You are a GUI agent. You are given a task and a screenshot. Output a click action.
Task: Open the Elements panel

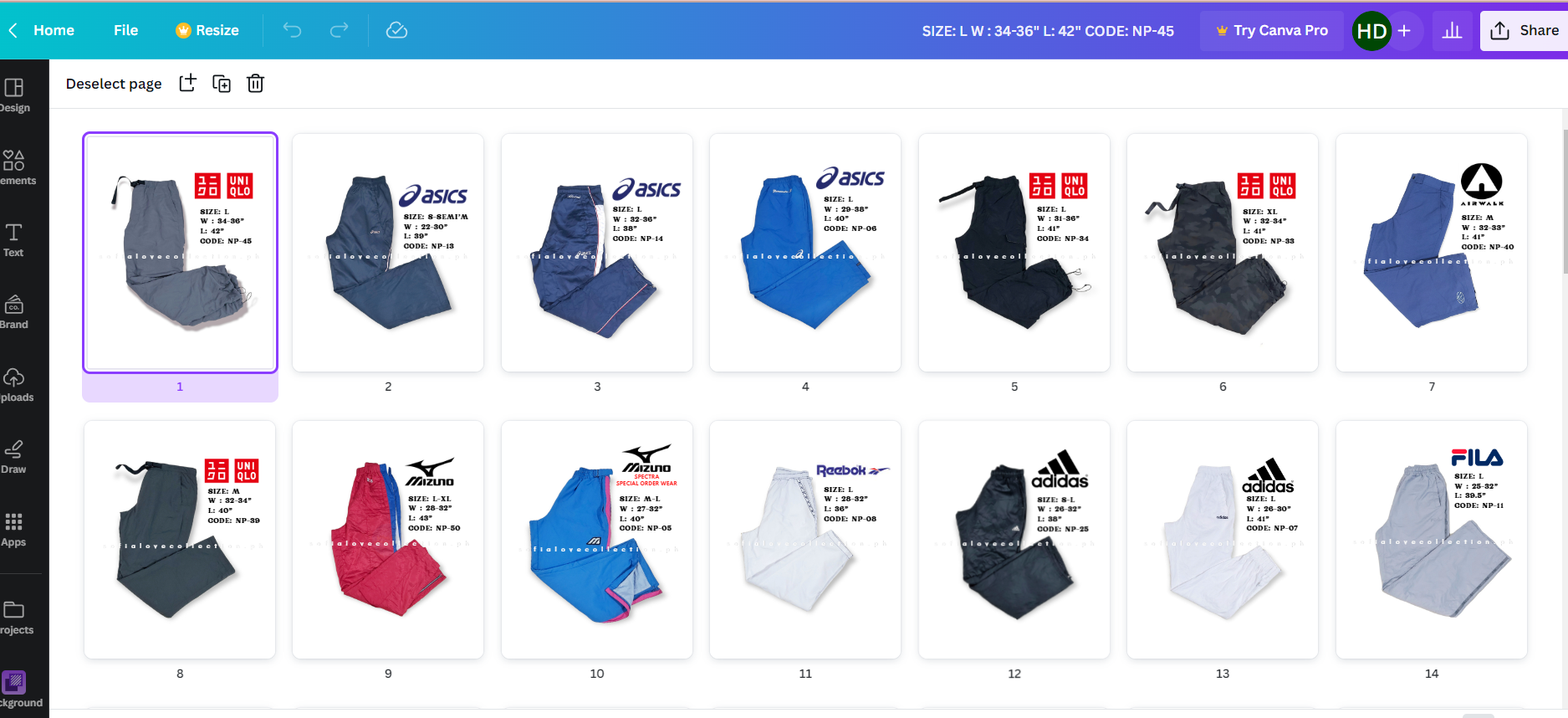point(14,167)
